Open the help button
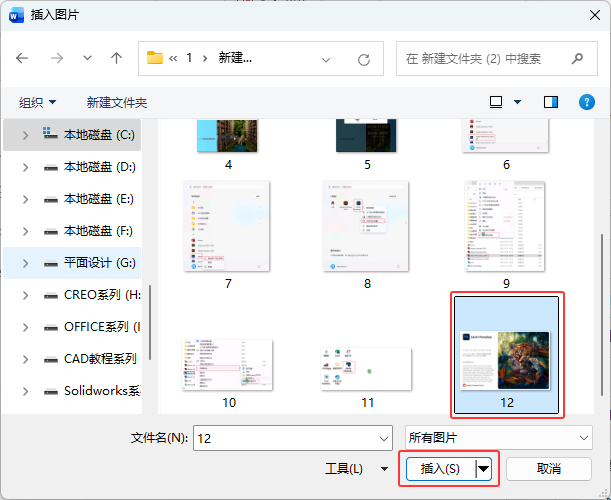The height and width of the screenshot is (500, 611). pos(586,102)
